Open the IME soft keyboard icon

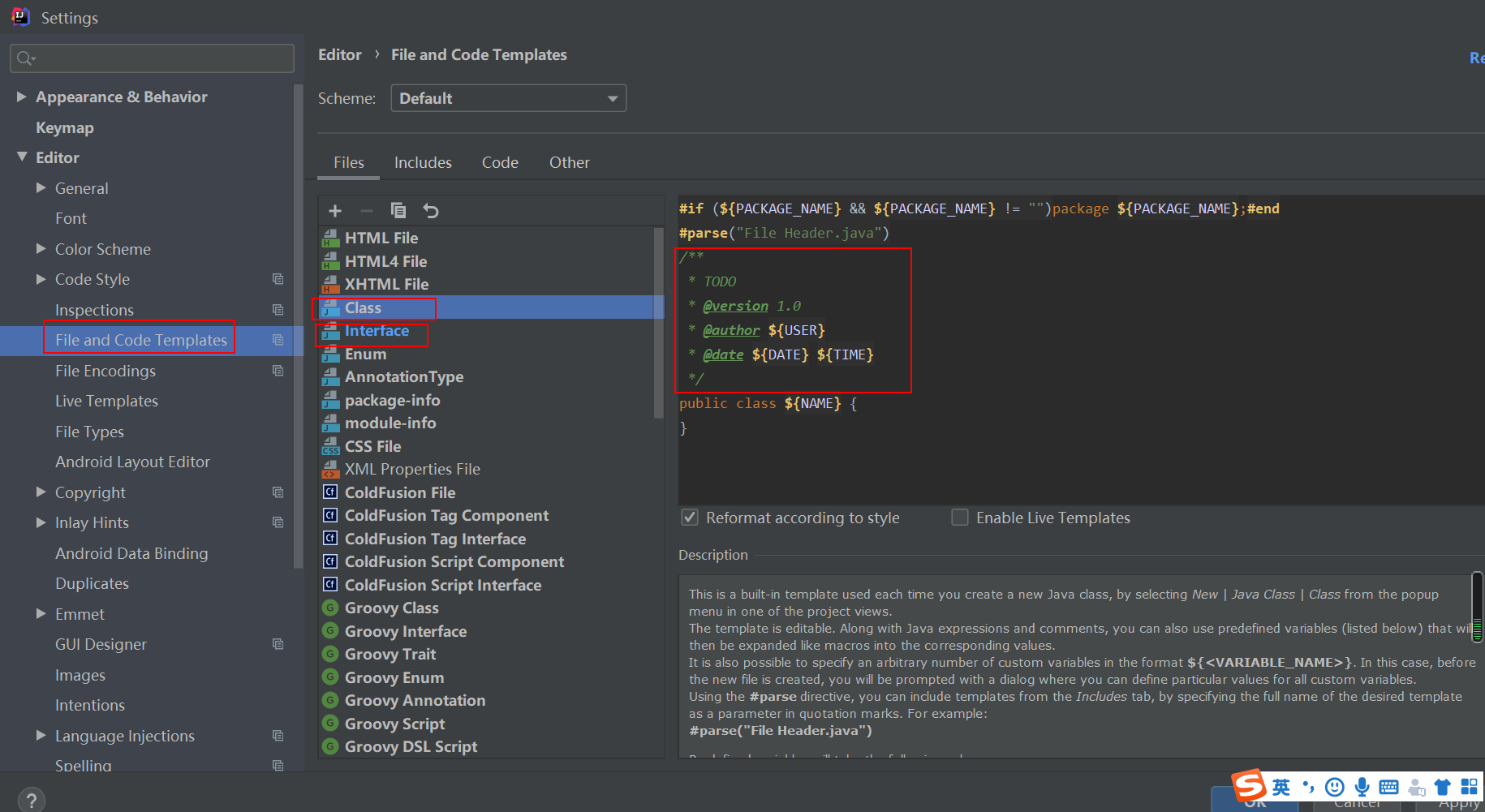(1388, 787)
